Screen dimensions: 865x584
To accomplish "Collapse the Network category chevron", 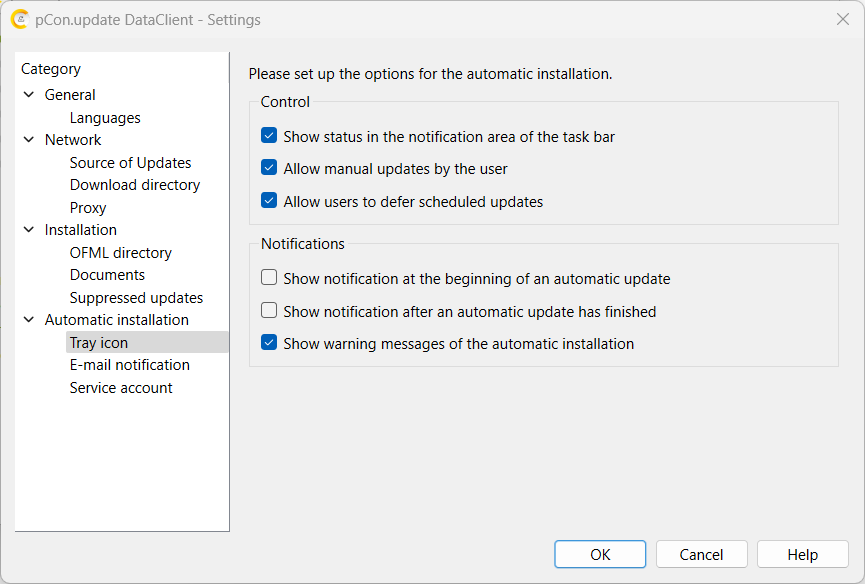I will point(29,140).
